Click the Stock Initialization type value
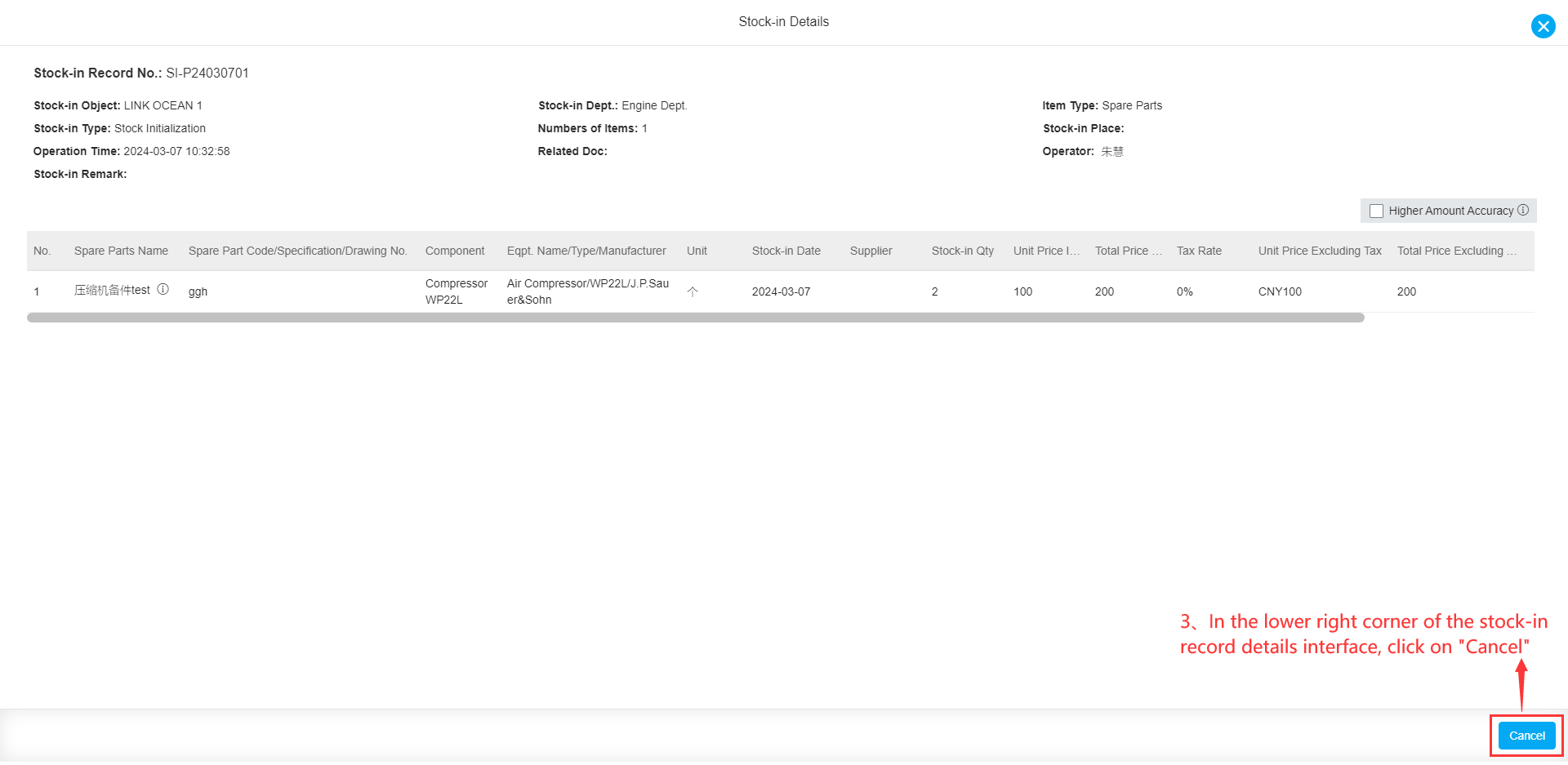This screenshot has height=765, width=1568. pos(160,128)
